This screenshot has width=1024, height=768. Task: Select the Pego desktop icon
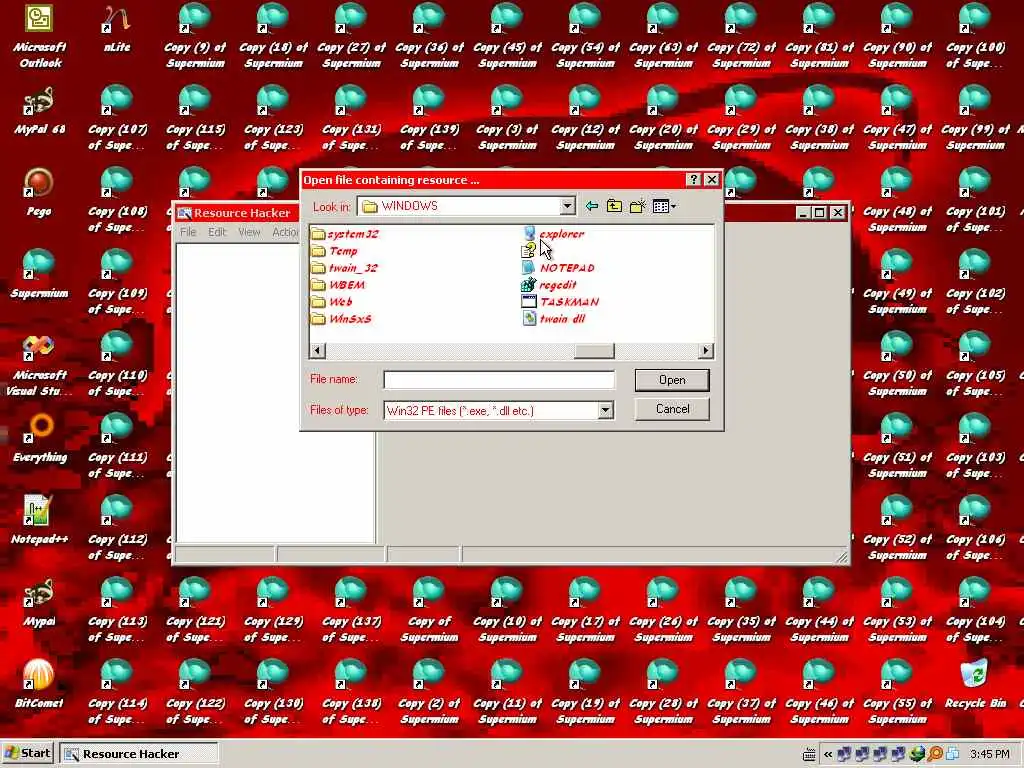point(39,193)
